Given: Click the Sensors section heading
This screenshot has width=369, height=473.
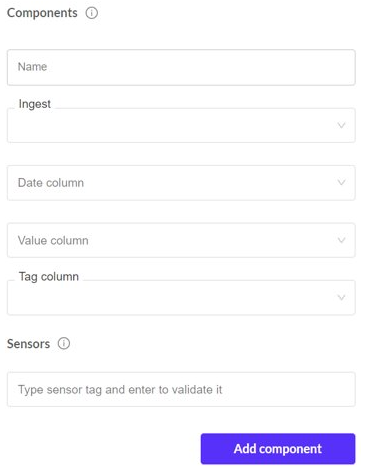Looking at the screenshot, I should [x=28, y=344].
